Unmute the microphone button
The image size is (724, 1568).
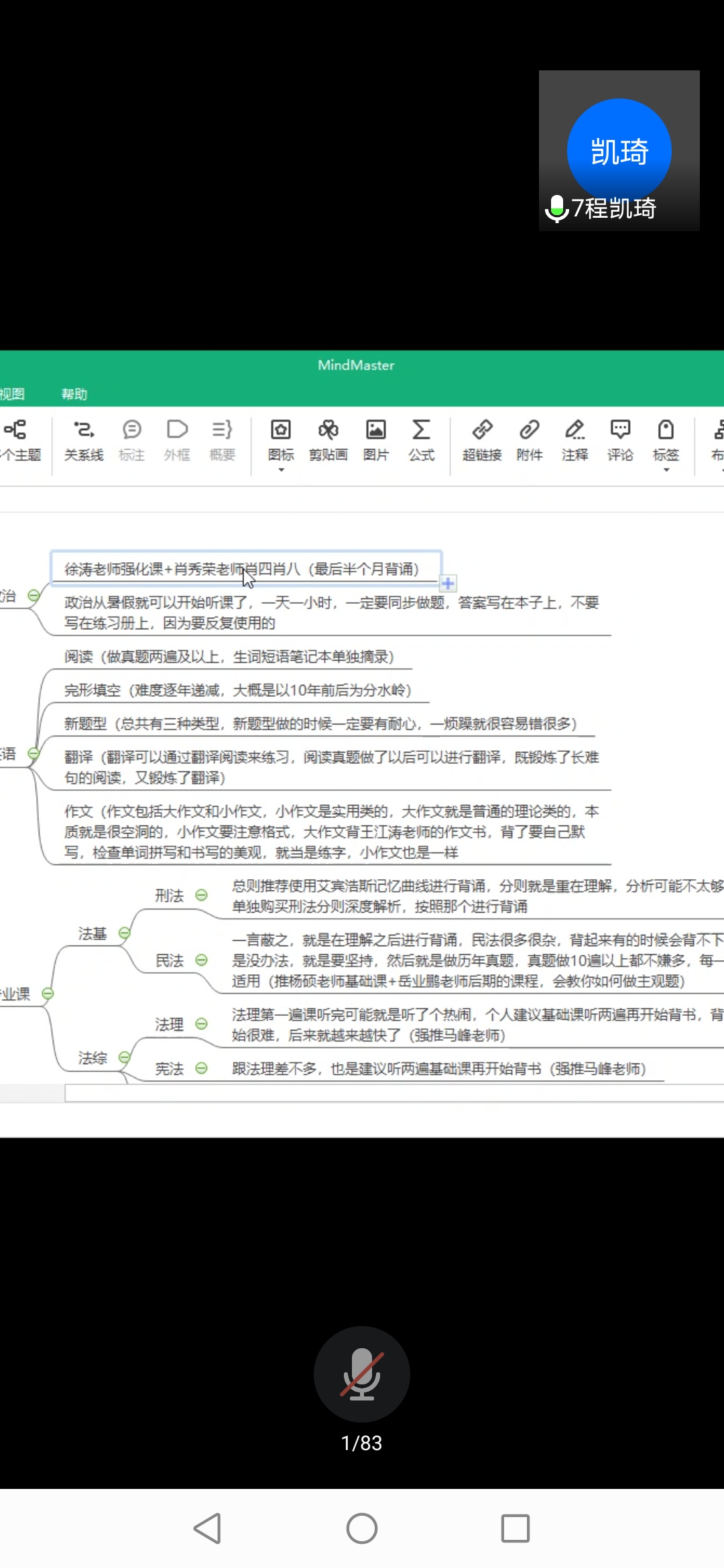362,1374
